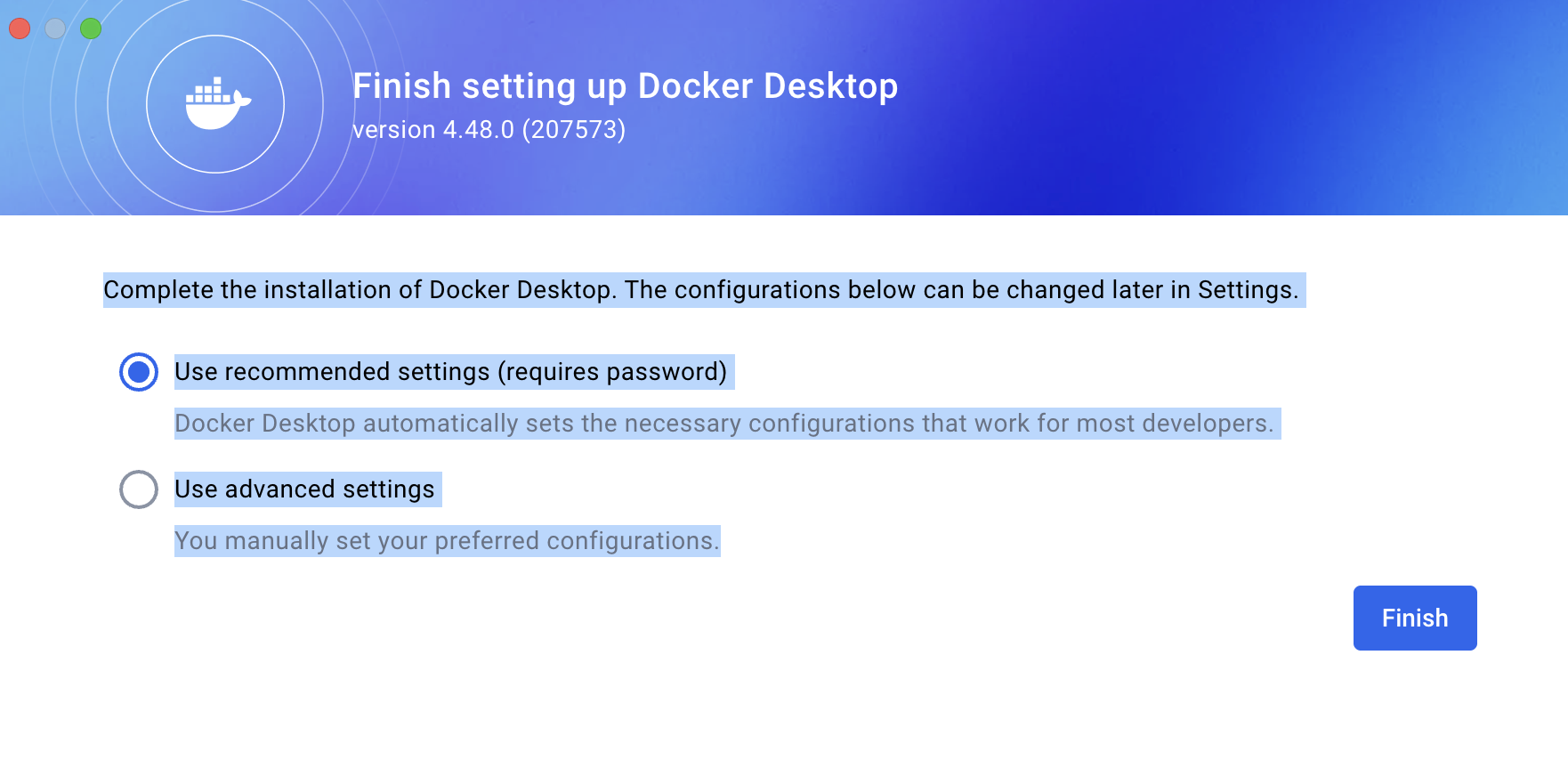Select the 'Use recommended settings' radio button
The image size is (1568, 760).
139,372
